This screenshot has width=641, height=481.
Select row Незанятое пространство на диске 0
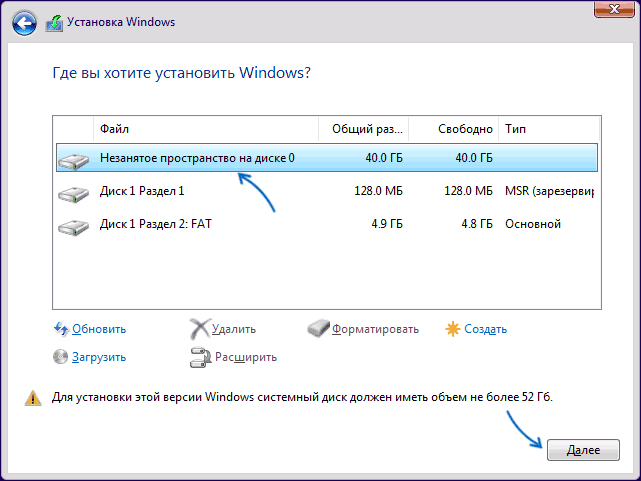pyautogui.click(x=327, y=158)
